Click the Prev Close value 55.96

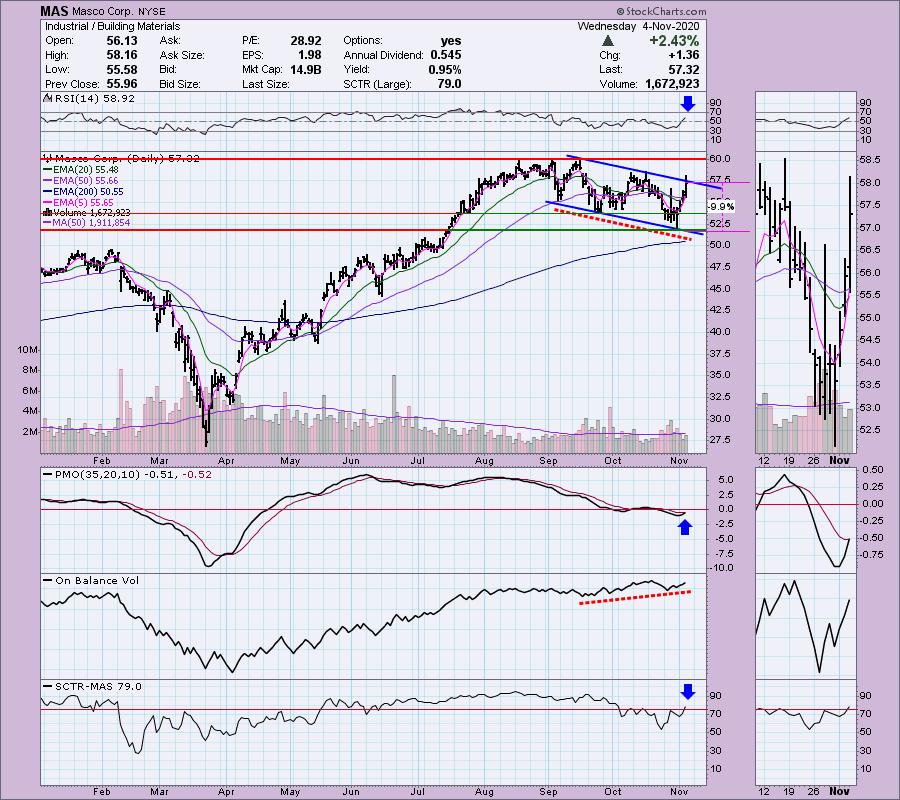[x=121, y=84]
